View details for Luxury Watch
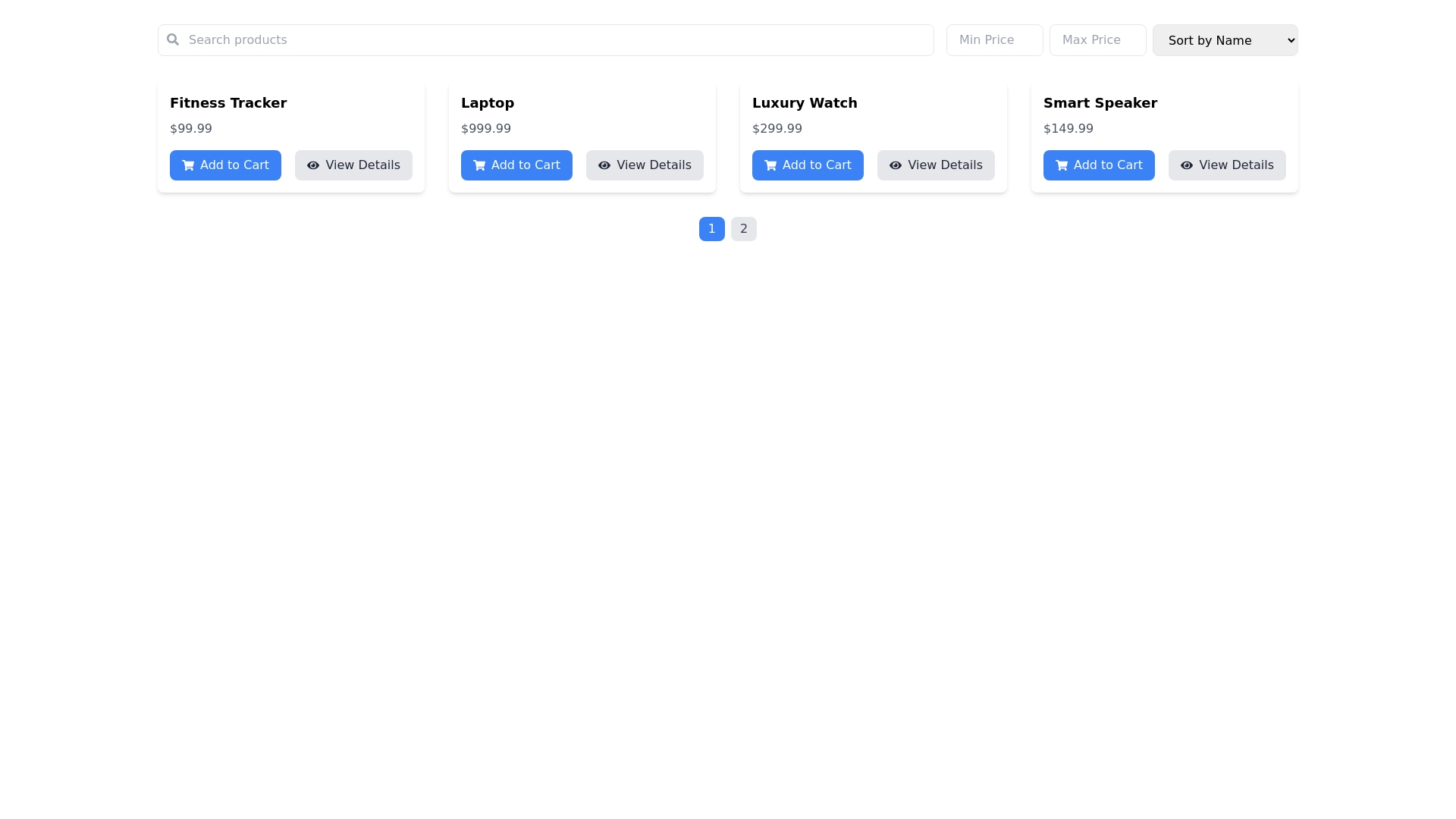The height and width of the screenshot is (819, 1456). (936, 165)
